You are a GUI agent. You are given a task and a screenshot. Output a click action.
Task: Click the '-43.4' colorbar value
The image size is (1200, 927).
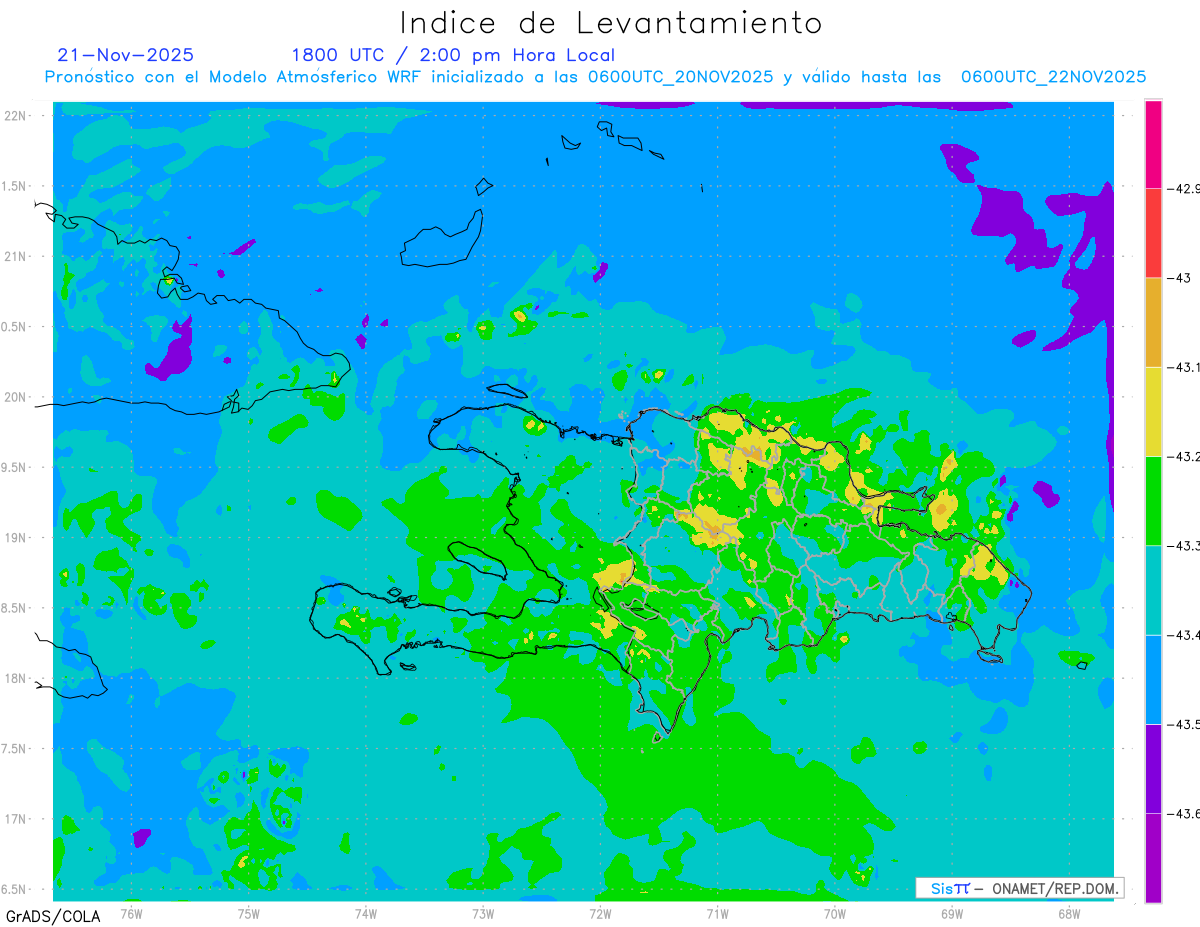(x=1183, y=634)
